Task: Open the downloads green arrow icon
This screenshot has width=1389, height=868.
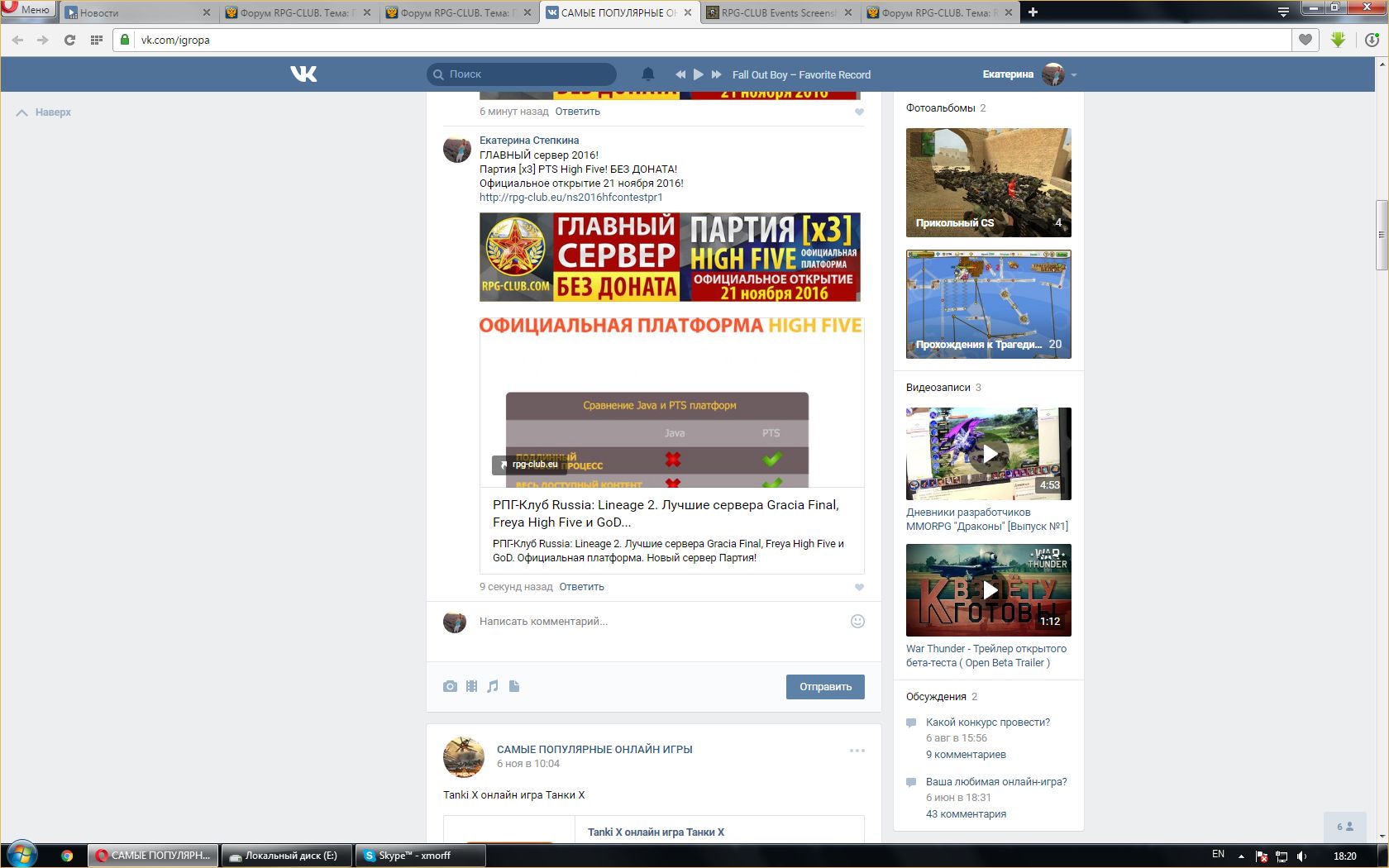Action: pyautogui.click(x=1339, y=40)
